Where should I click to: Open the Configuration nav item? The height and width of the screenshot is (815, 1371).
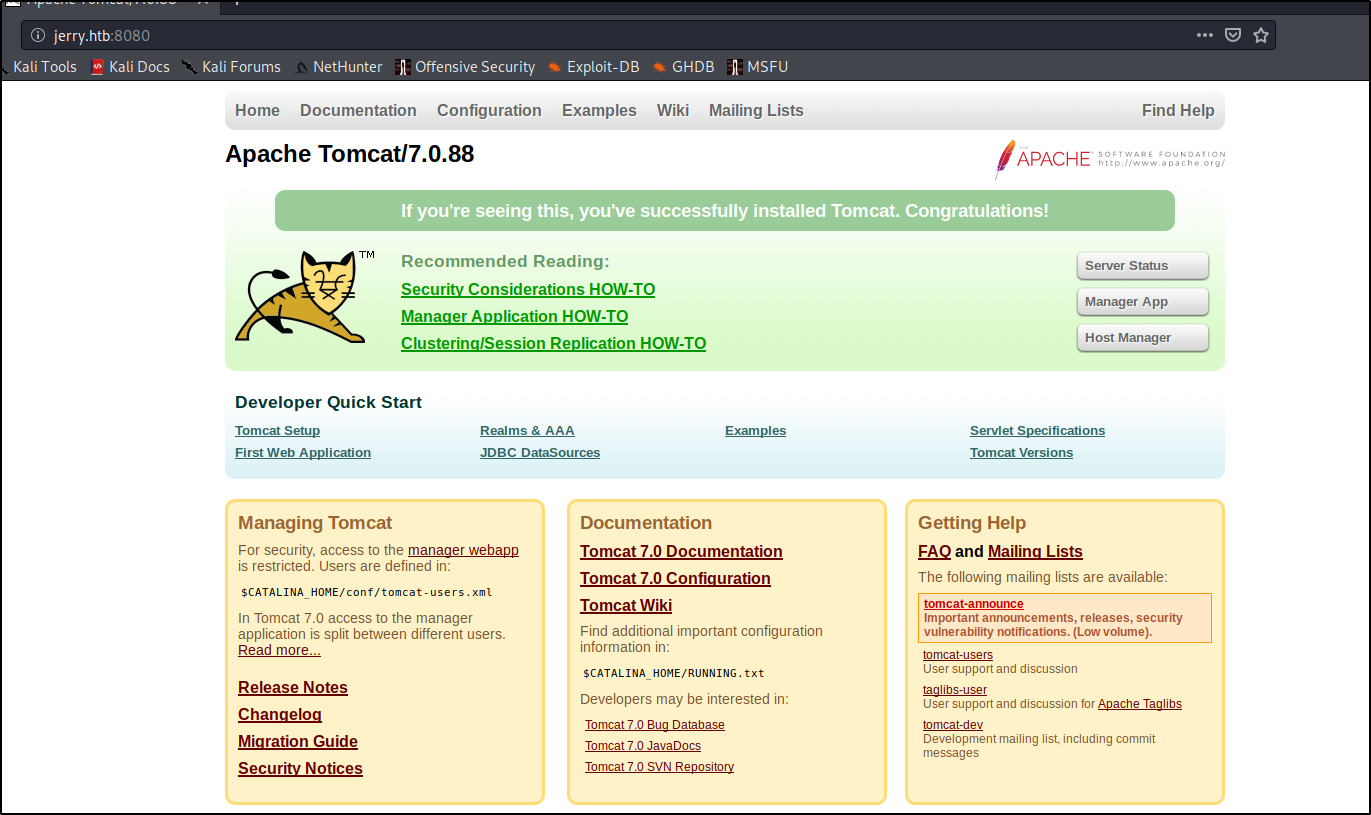point(489,111)
